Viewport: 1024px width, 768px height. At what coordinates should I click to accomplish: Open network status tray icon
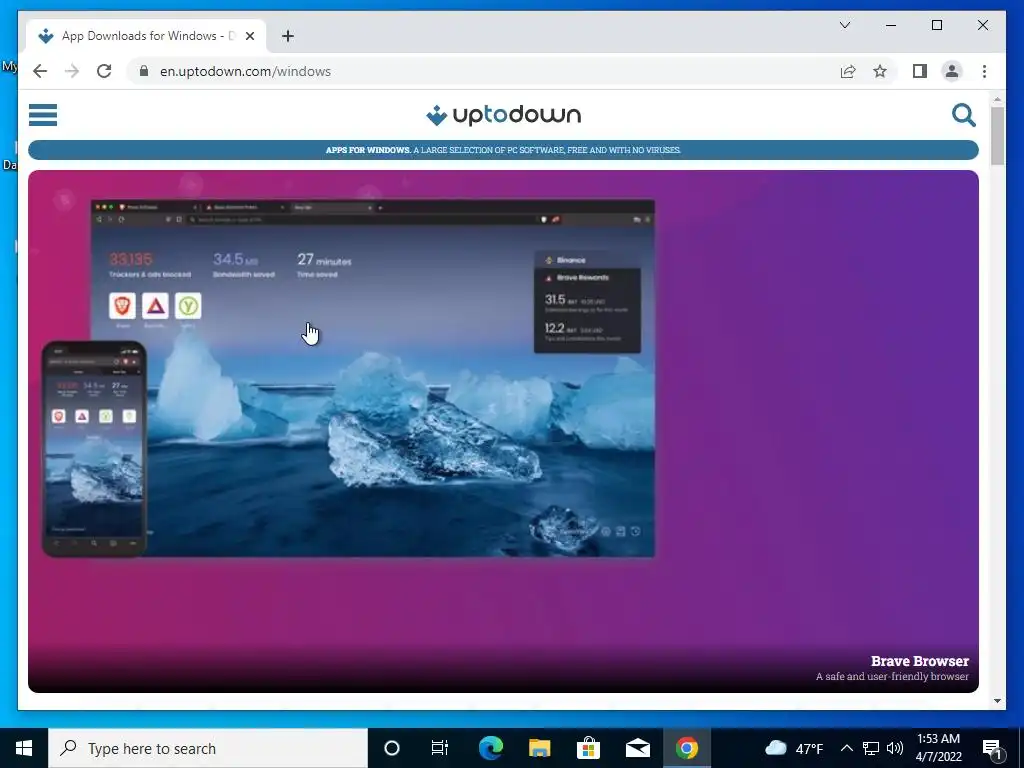click(x=871, y=748)
